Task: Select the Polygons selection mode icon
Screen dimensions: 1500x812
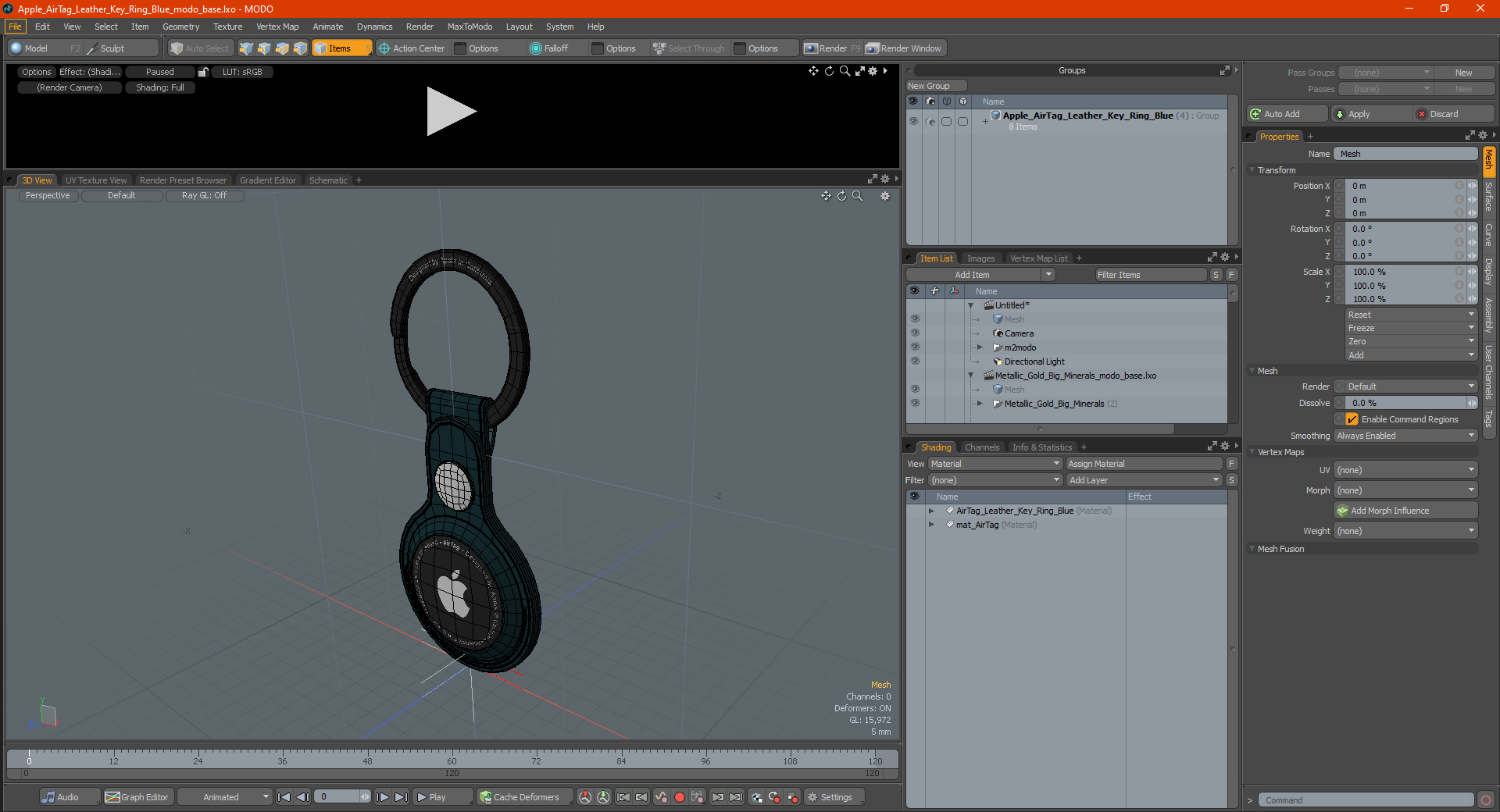Action: coord(282,48)
